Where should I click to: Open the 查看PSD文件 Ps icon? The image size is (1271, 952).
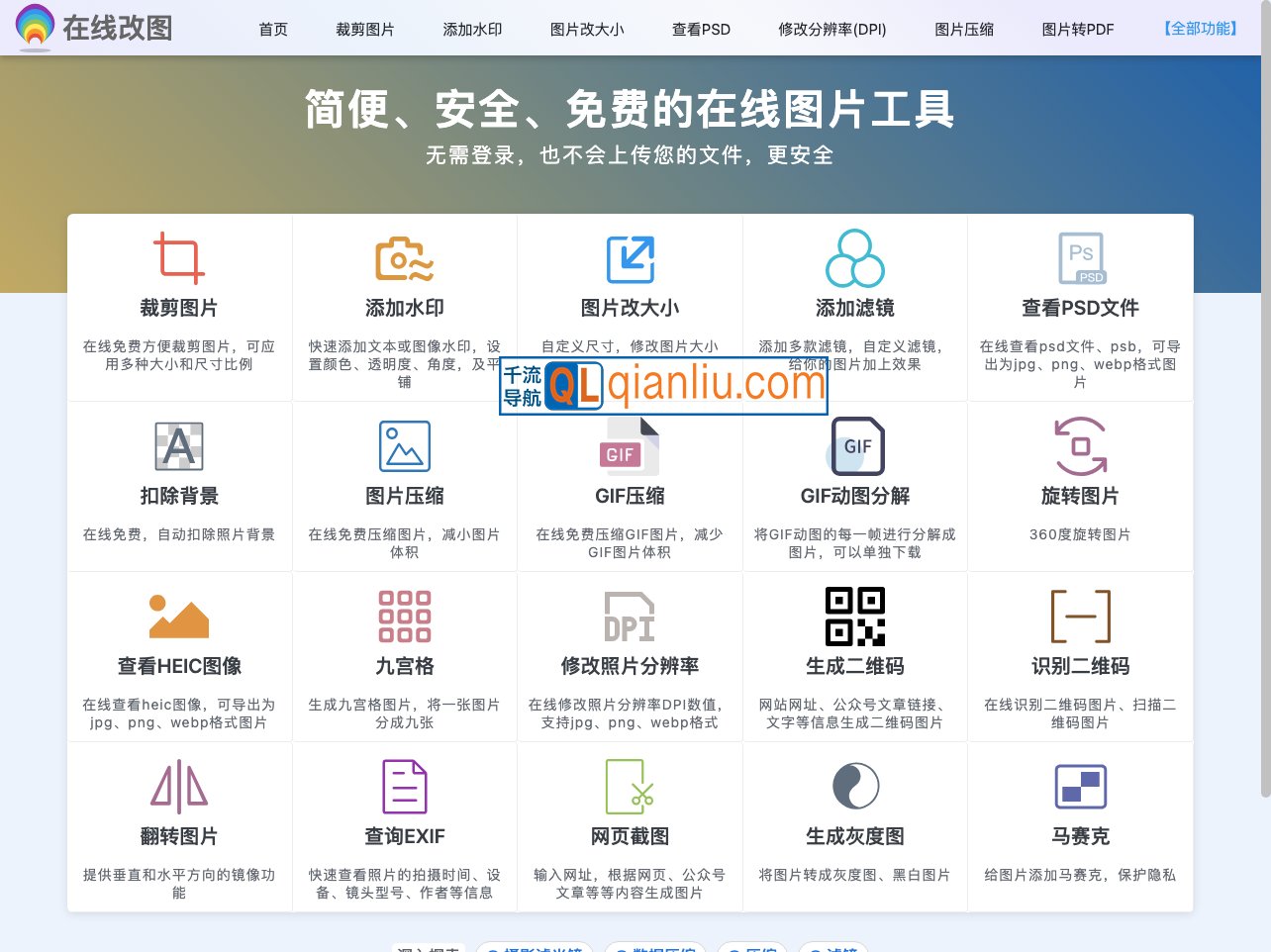coord(1080,257)
